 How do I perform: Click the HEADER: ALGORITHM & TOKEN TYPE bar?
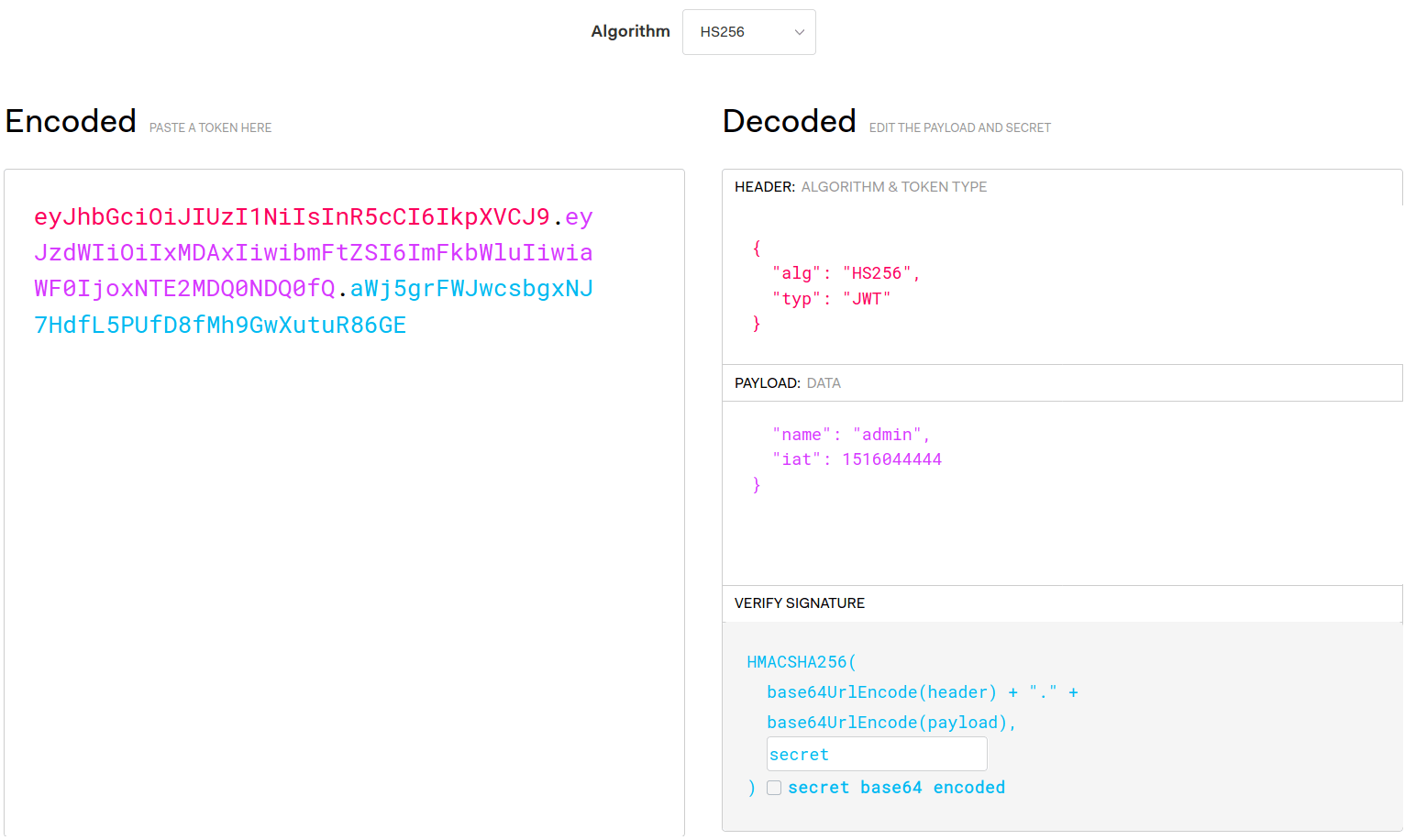(860, 186)
